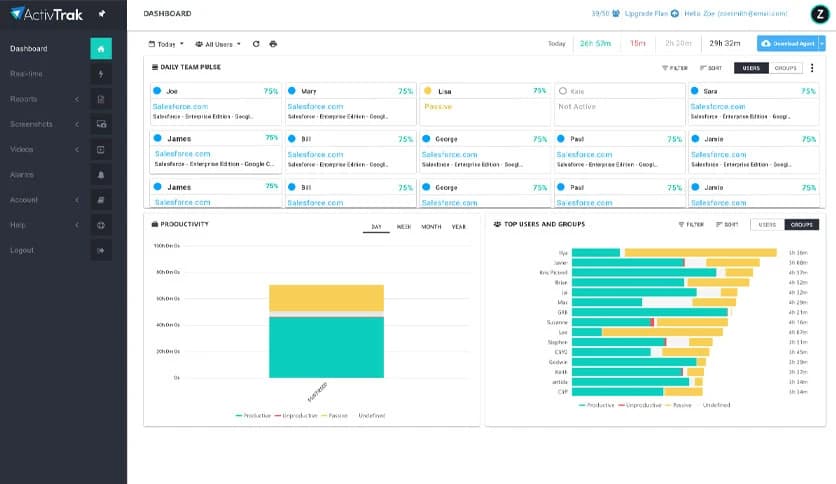Pin the sidebar with the pushpin icon
The width and height of the screenshot is (836, 484).
pos(101,14)
